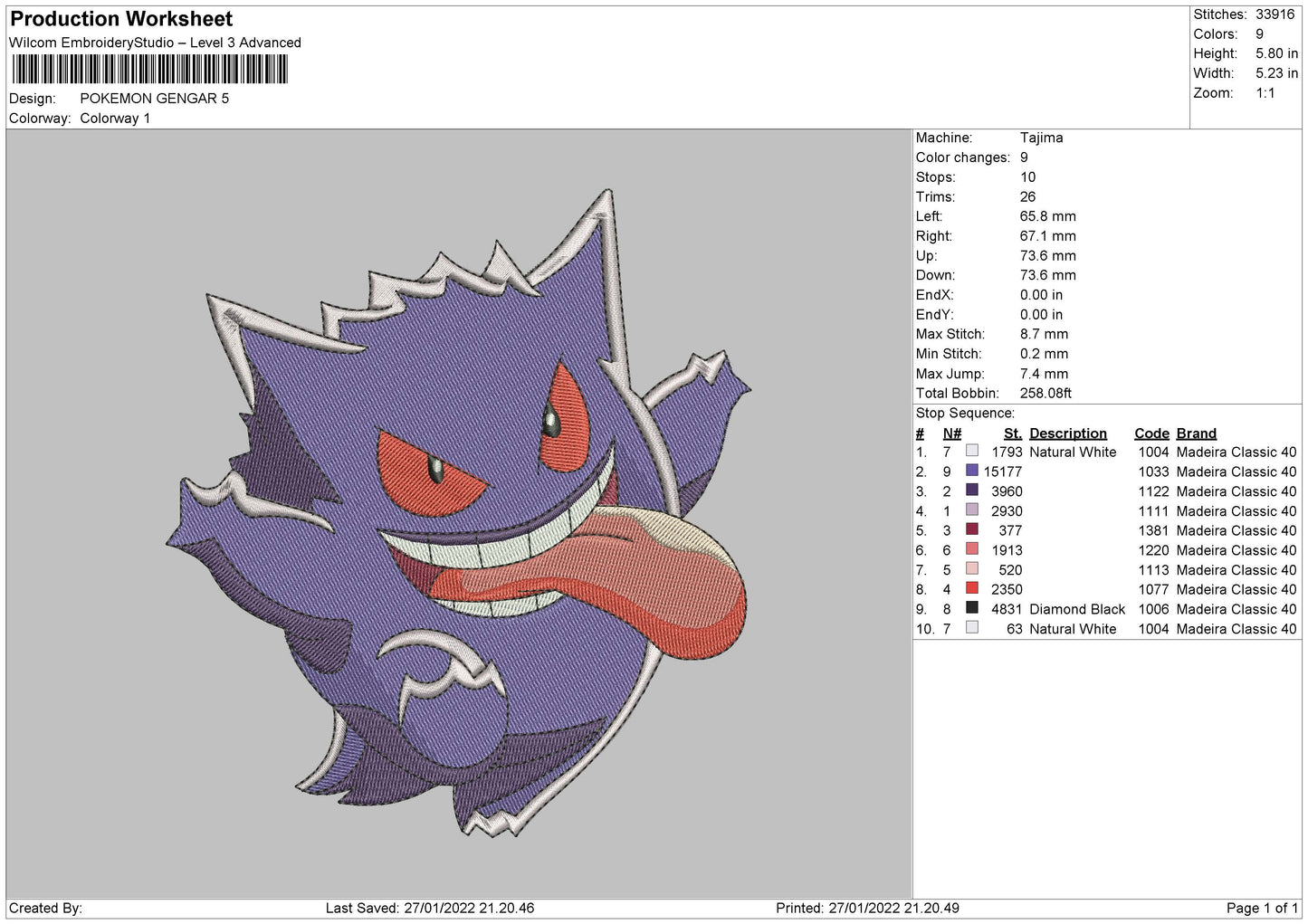Click width value '5.23 in'
This screenshot has width=1308, height=924.
click(1276, 73)
